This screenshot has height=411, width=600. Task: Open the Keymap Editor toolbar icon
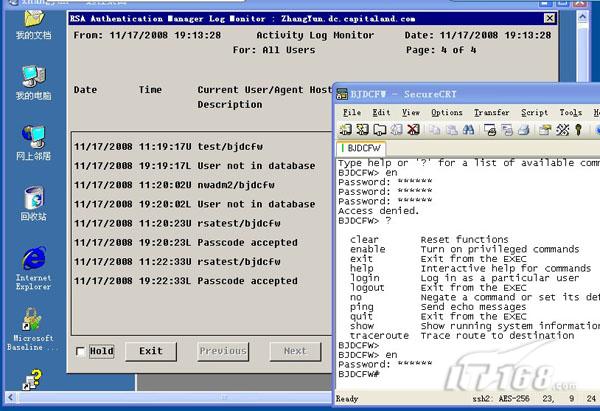(x=562, y=130)
